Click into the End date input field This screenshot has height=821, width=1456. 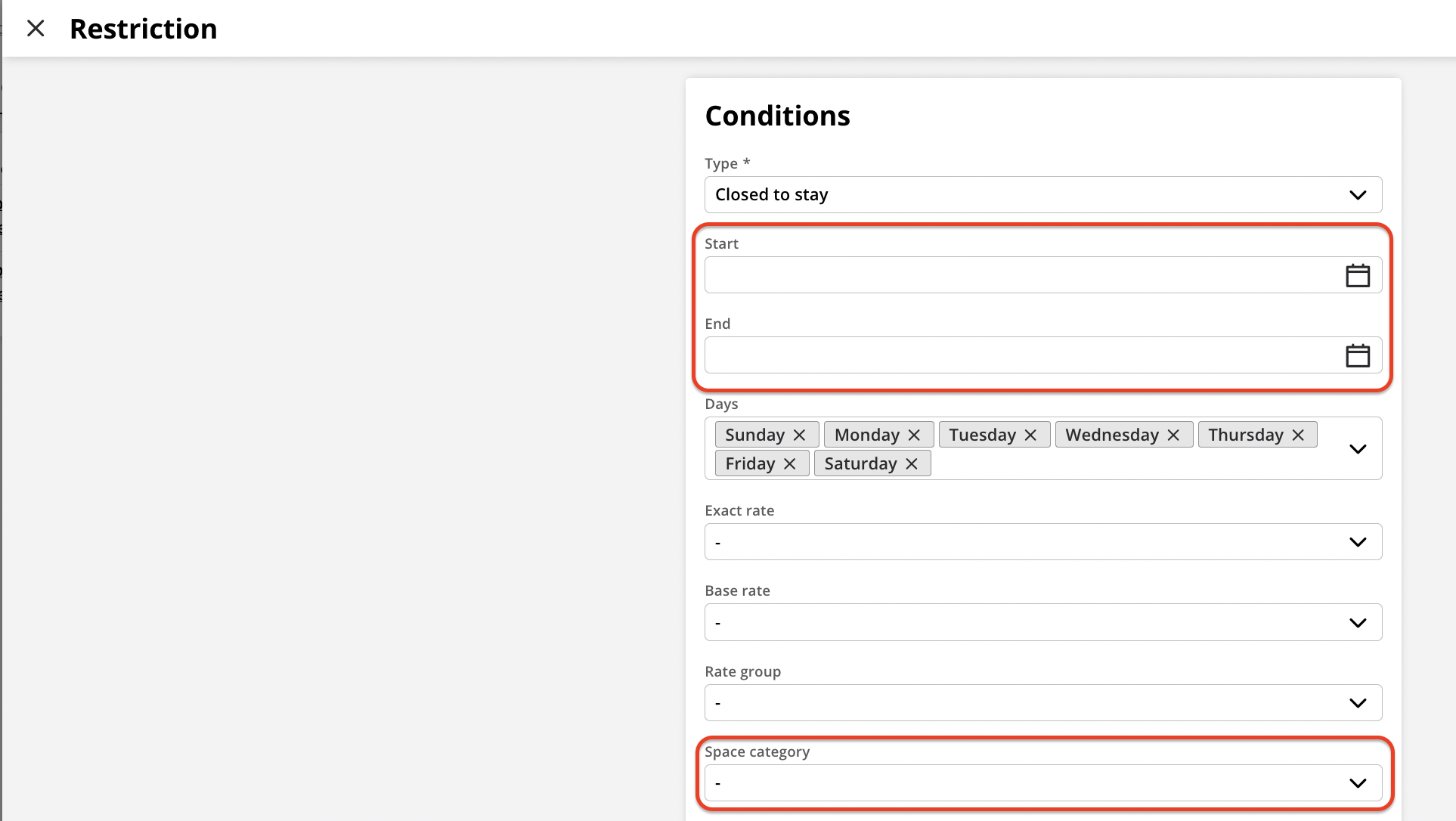[x=1021, y=355]
